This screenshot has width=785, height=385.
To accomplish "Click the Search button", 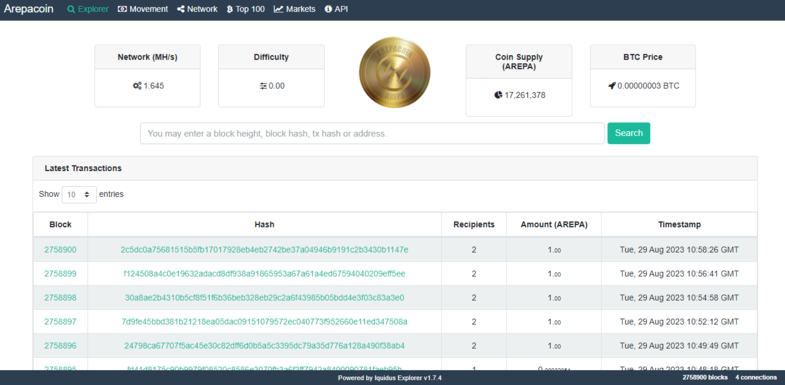I will pyautogui.click(x=629, y=133).
